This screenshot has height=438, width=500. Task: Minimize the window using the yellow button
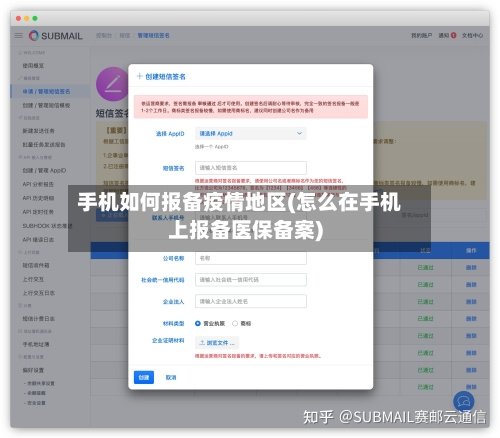[27, 18]
